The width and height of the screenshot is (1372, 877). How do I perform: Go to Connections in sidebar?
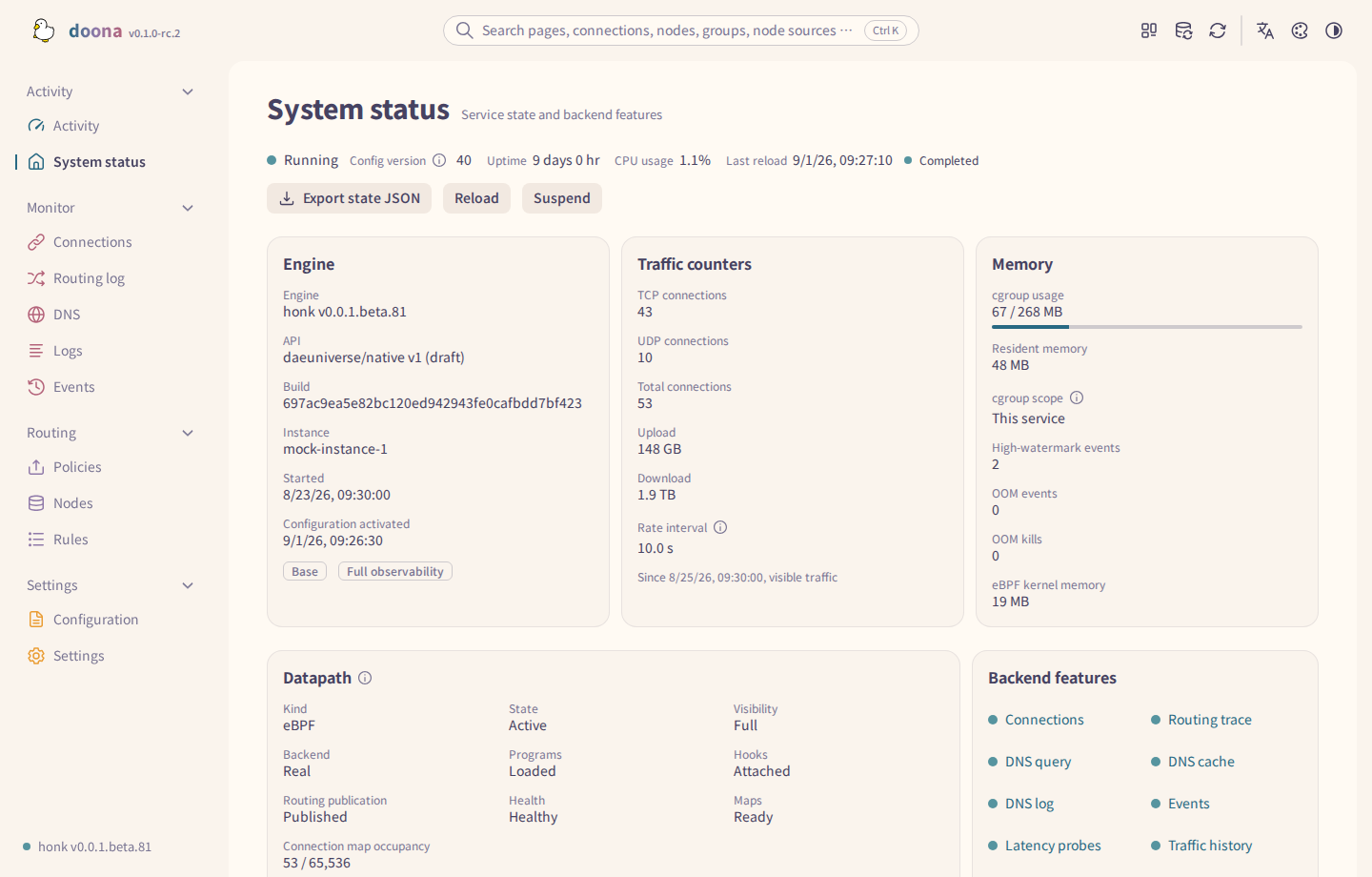[x=111, y=242]
